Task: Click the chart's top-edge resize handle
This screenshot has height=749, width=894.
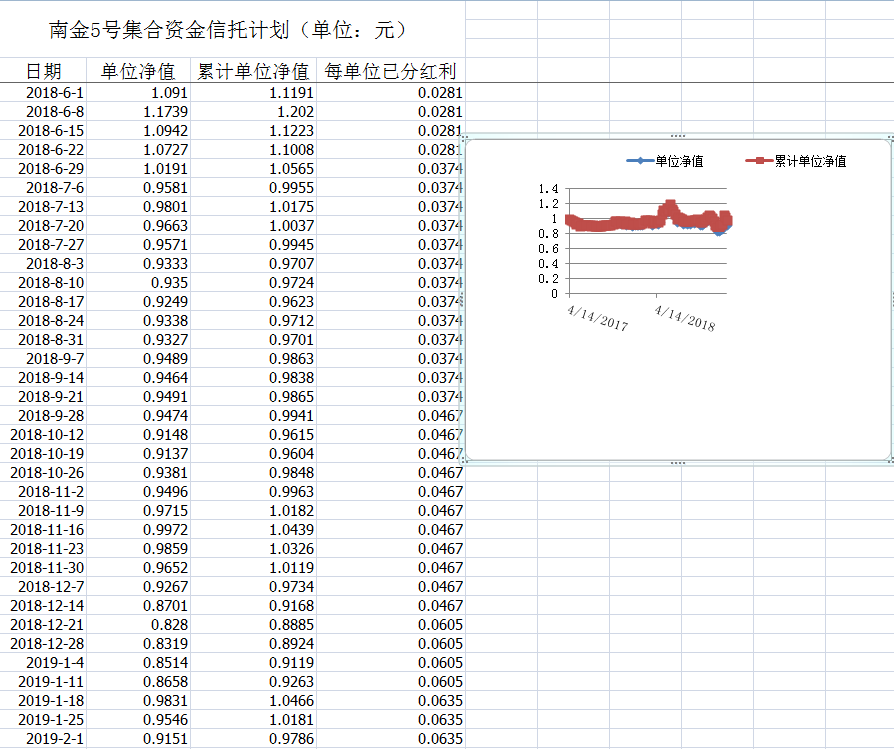Action: pyautogui.click(x=678, y=136)
